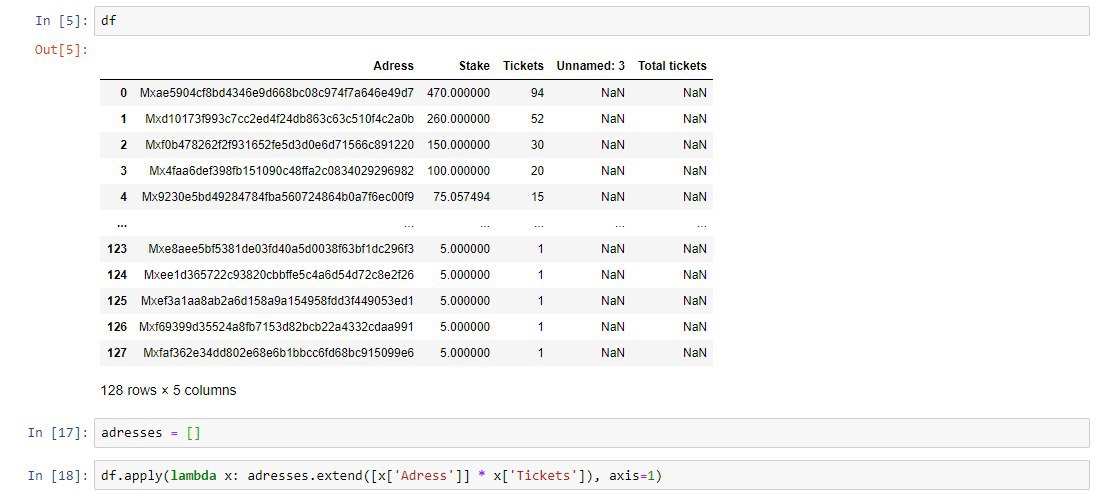Screen dimensions: 1099x491
Task: Click stake value 150.000000
Action: [458, 145]
